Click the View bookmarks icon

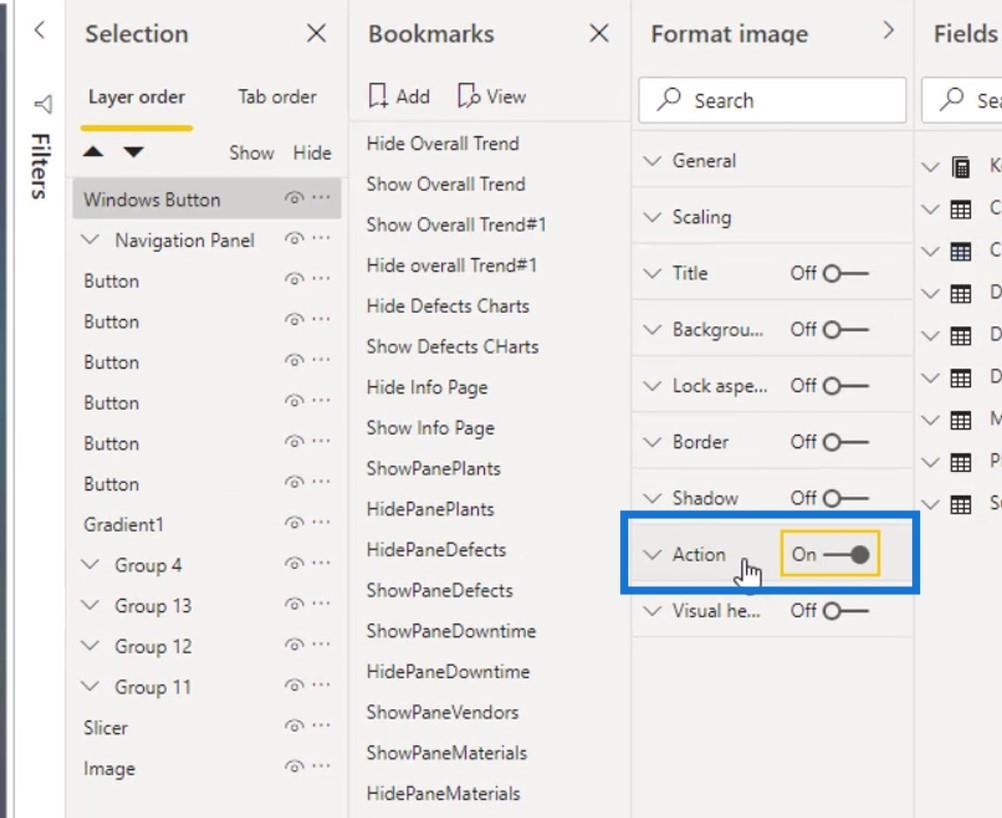coord(469,96)
